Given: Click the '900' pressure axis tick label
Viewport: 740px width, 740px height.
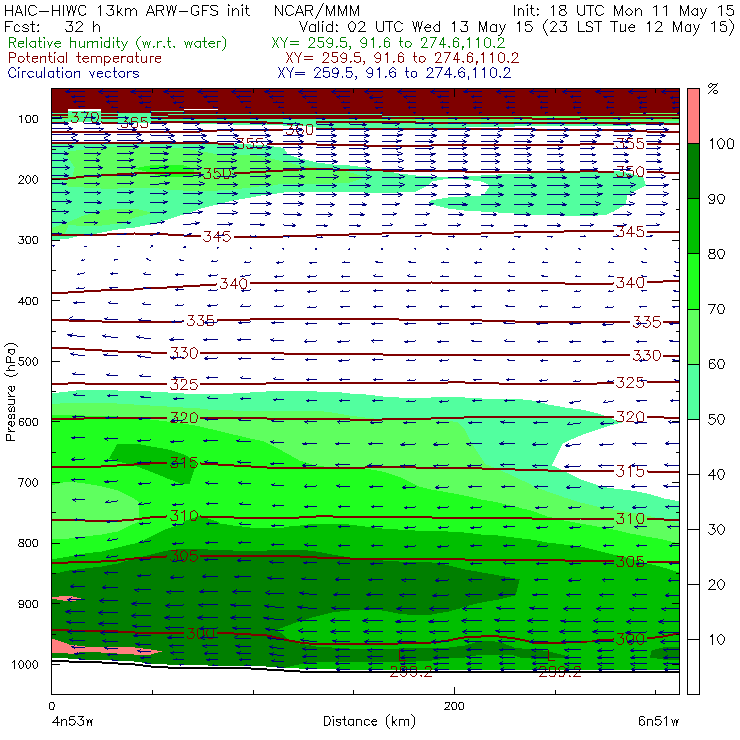Looking at the screenshot, I should click(x=28, y=604).
